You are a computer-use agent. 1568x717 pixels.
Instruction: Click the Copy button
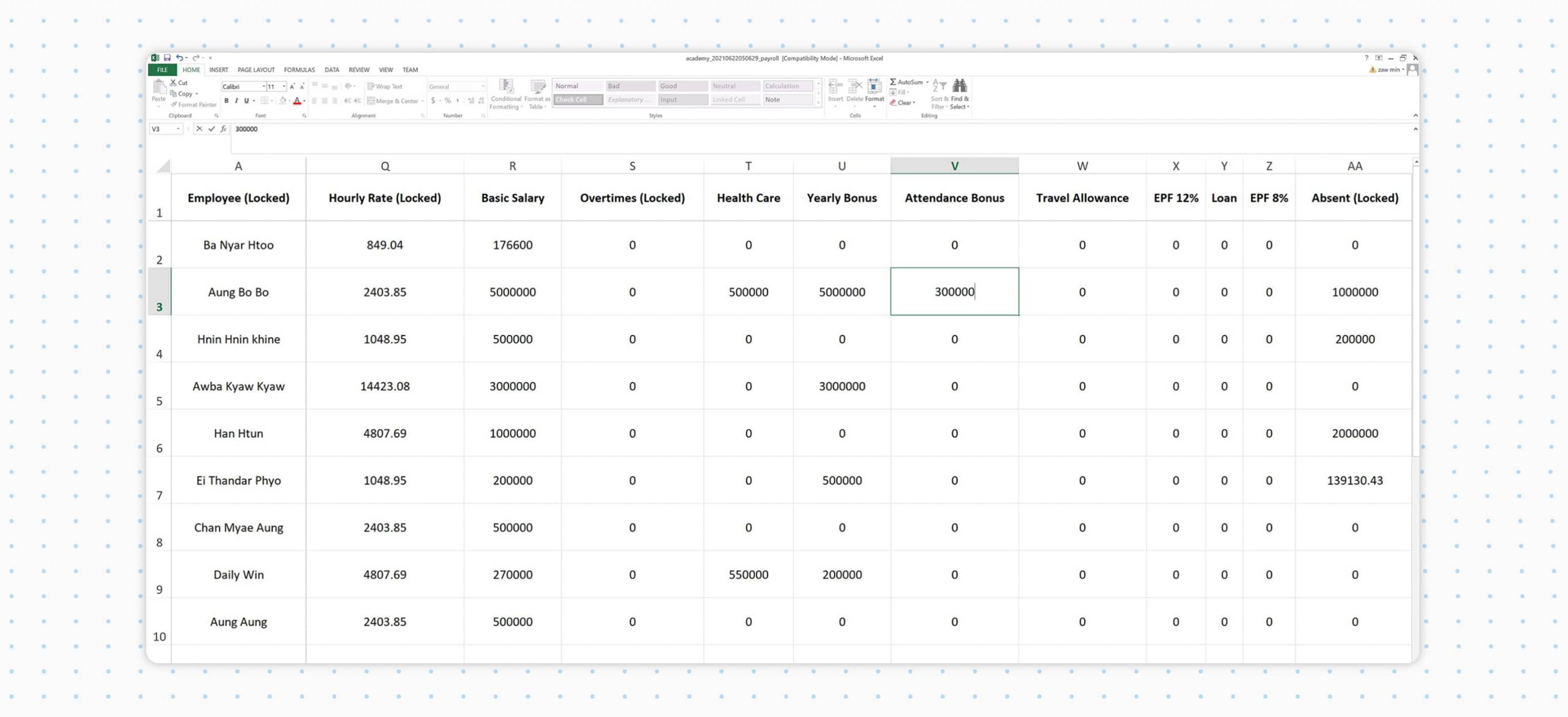pos(182,94)
